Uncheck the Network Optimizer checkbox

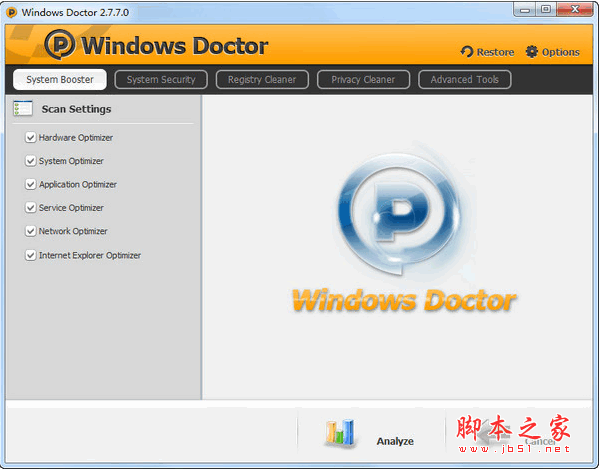click(x=31, y=231)
